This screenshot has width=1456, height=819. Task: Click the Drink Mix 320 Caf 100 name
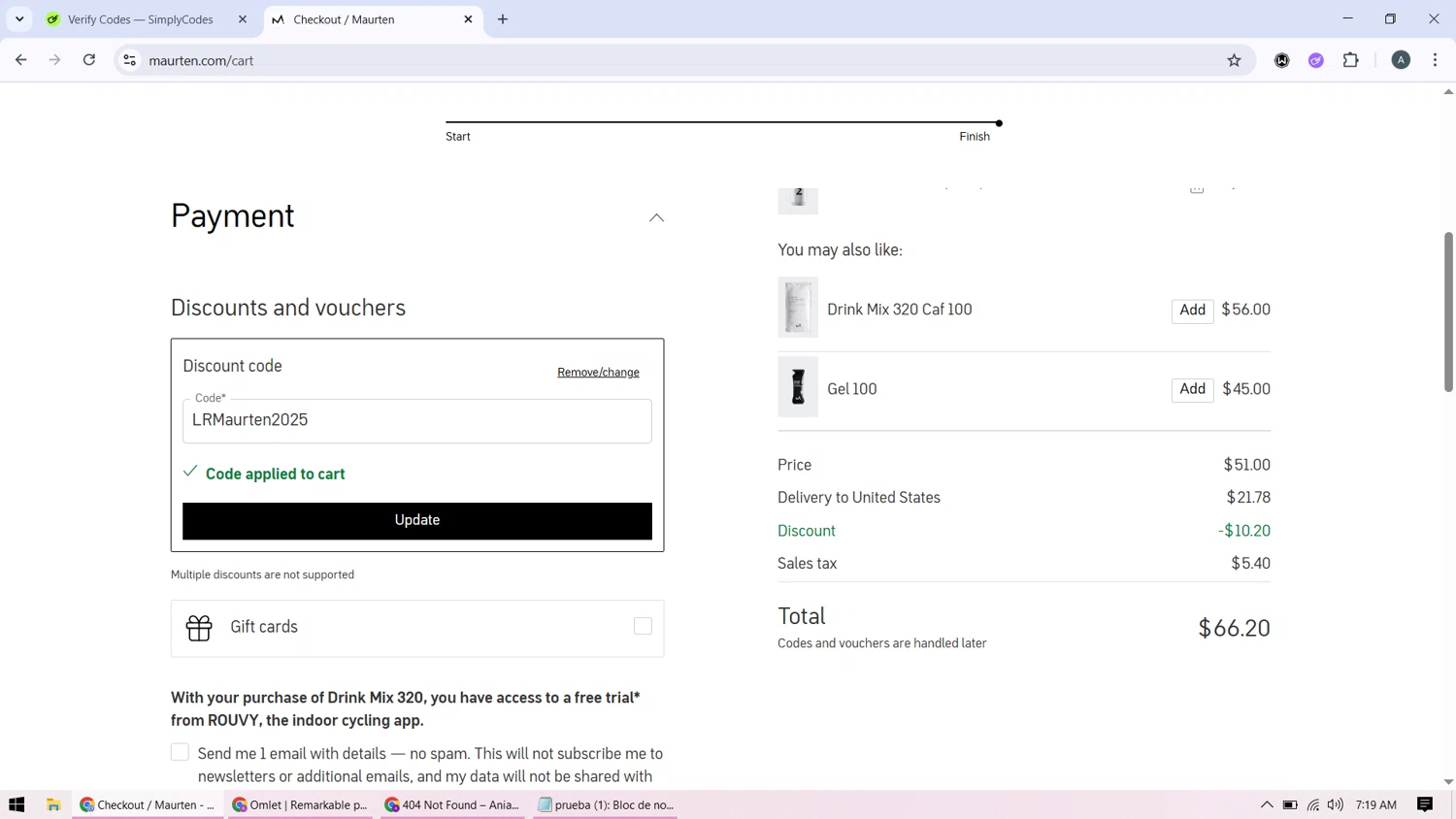[899, 310]
